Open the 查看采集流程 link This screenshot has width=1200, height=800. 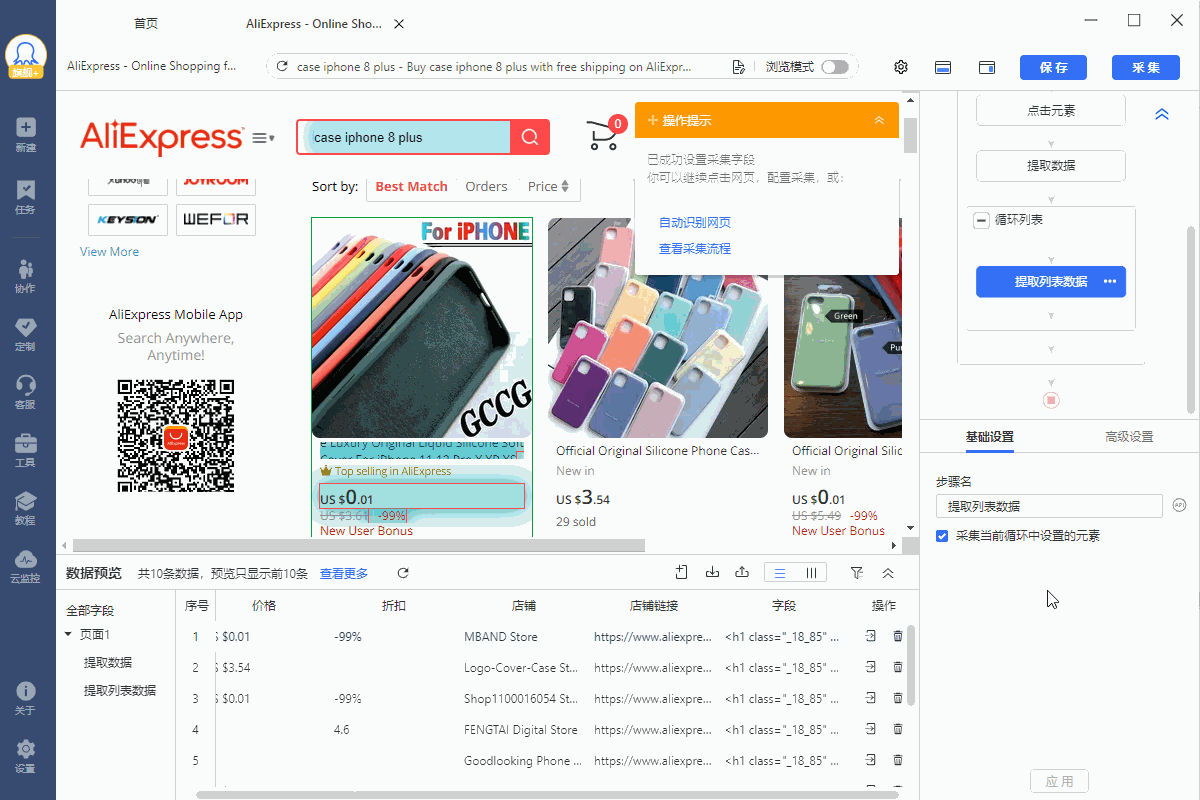coord(695,248)
